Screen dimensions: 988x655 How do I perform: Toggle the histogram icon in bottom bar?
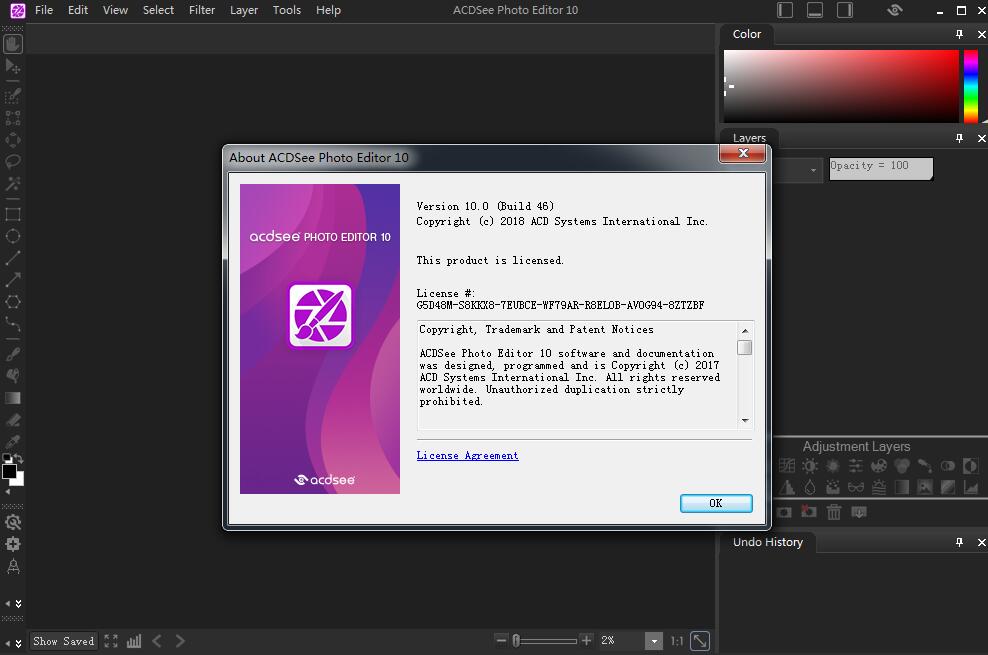click(134, 641)
